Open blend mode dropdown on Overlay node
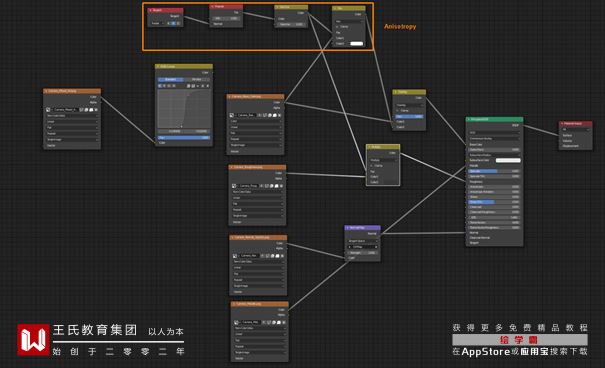The image size is (605, 368). pos(409,105)
